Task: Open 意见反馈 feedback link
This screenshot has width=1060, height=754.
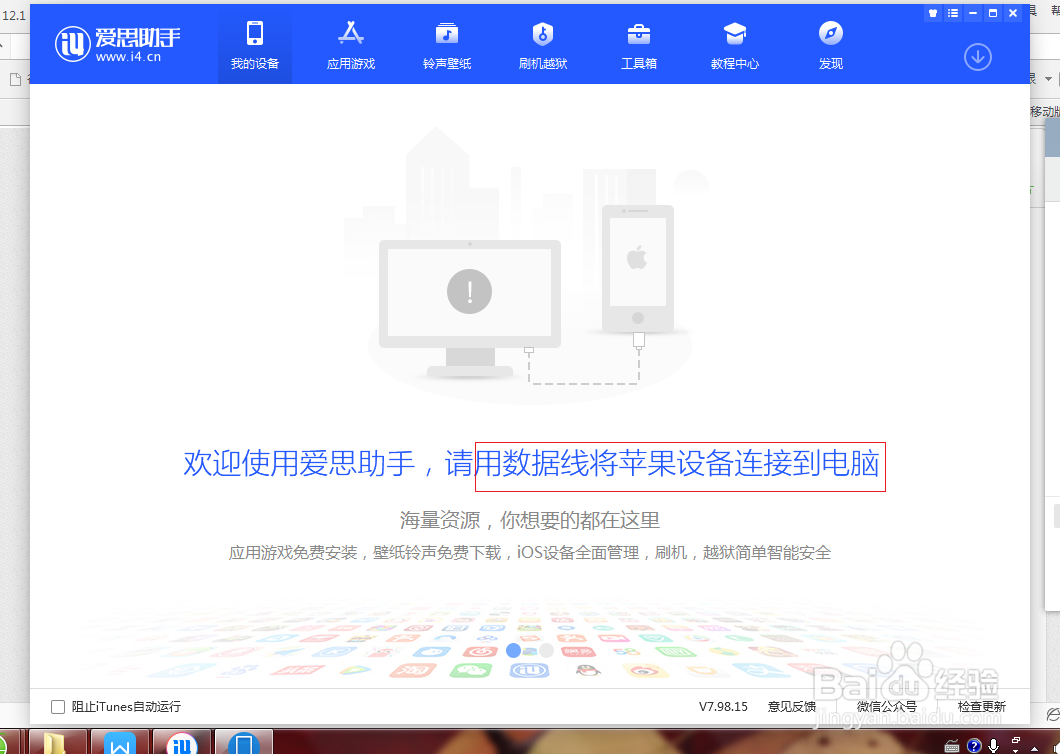Action: pos(792,707)
